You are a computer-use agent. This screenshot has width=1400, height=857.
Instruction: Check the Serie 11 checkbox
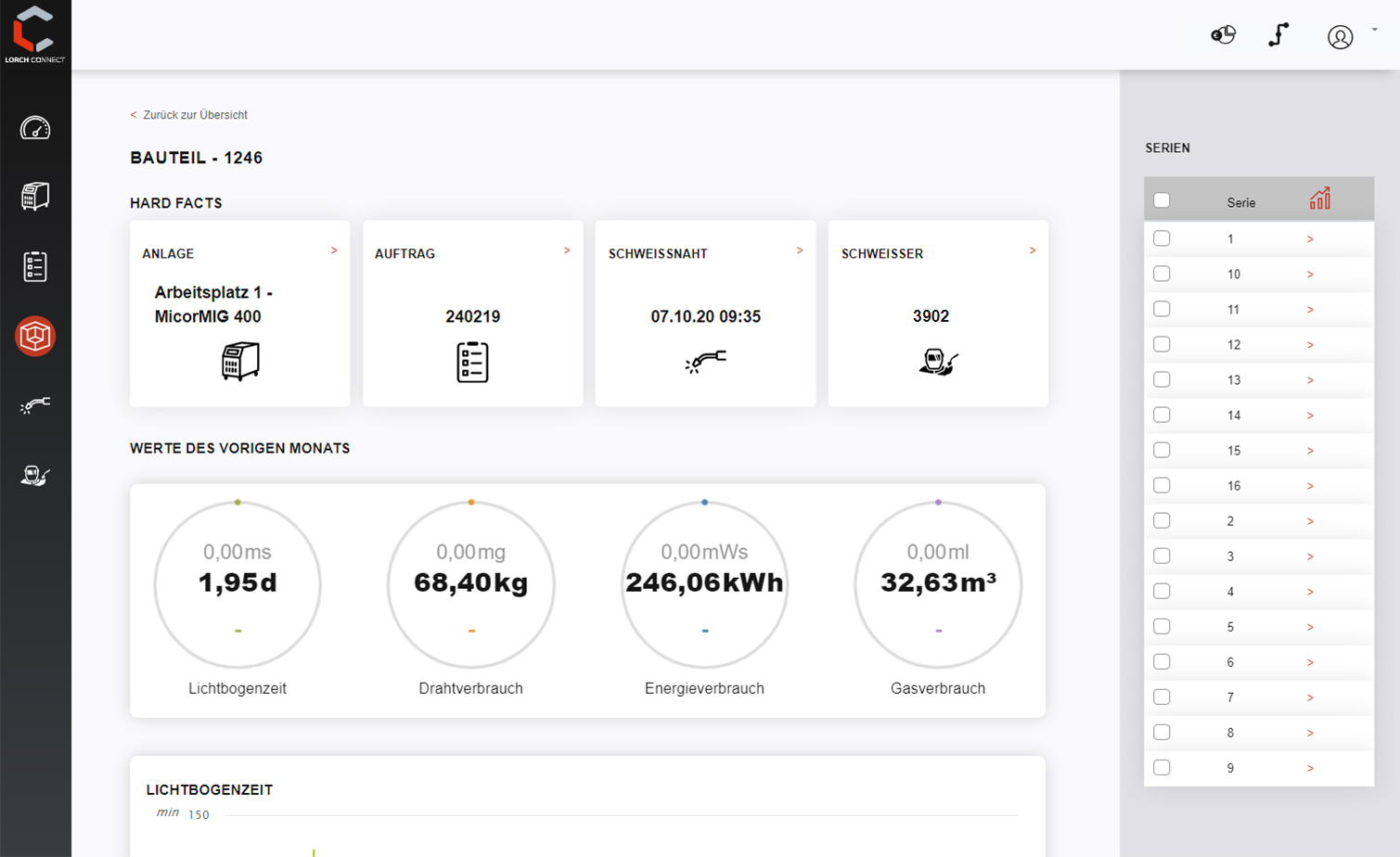point(1162,309)
